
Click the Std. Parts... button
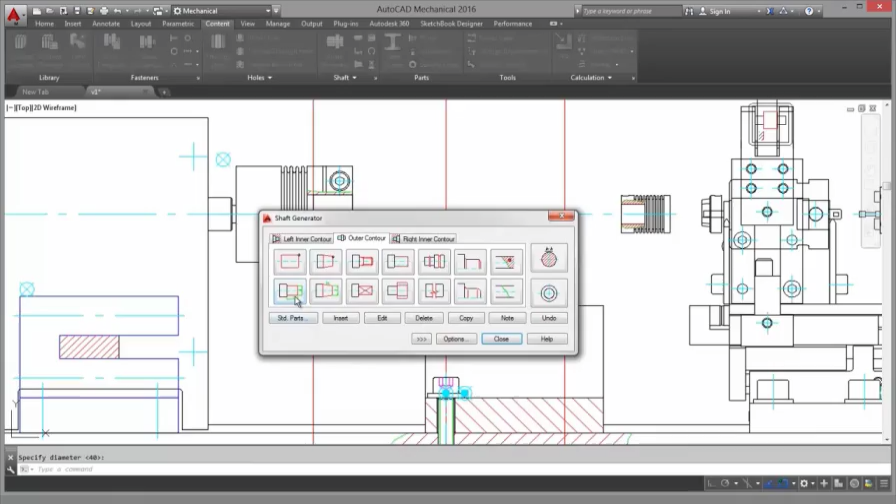[x=293, y=318]
